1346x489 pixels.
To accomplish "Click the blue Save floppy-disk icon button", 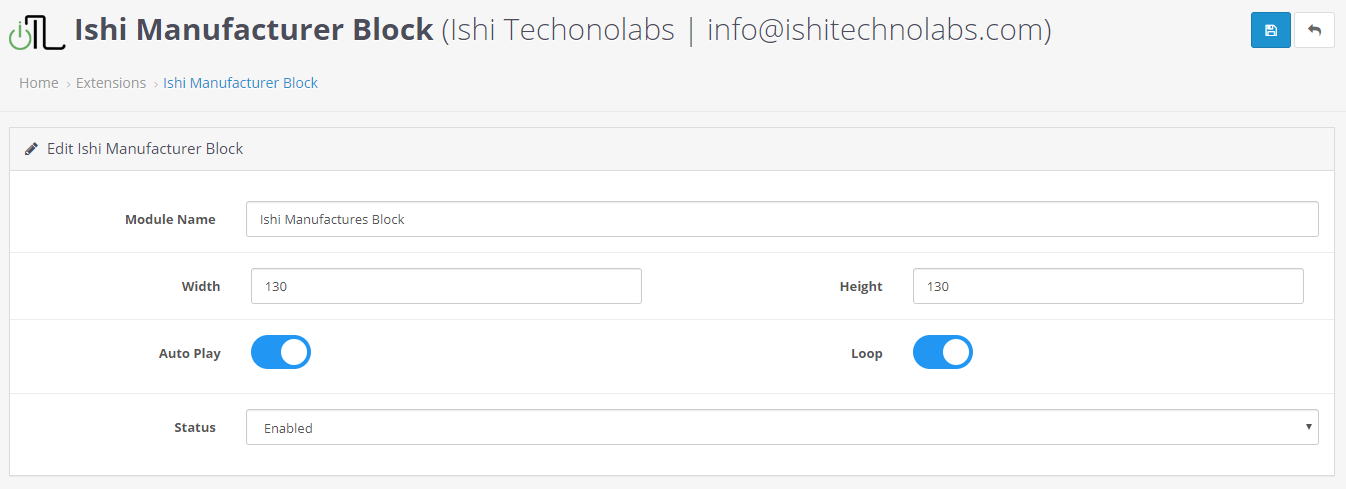I will coord(1270,30).
